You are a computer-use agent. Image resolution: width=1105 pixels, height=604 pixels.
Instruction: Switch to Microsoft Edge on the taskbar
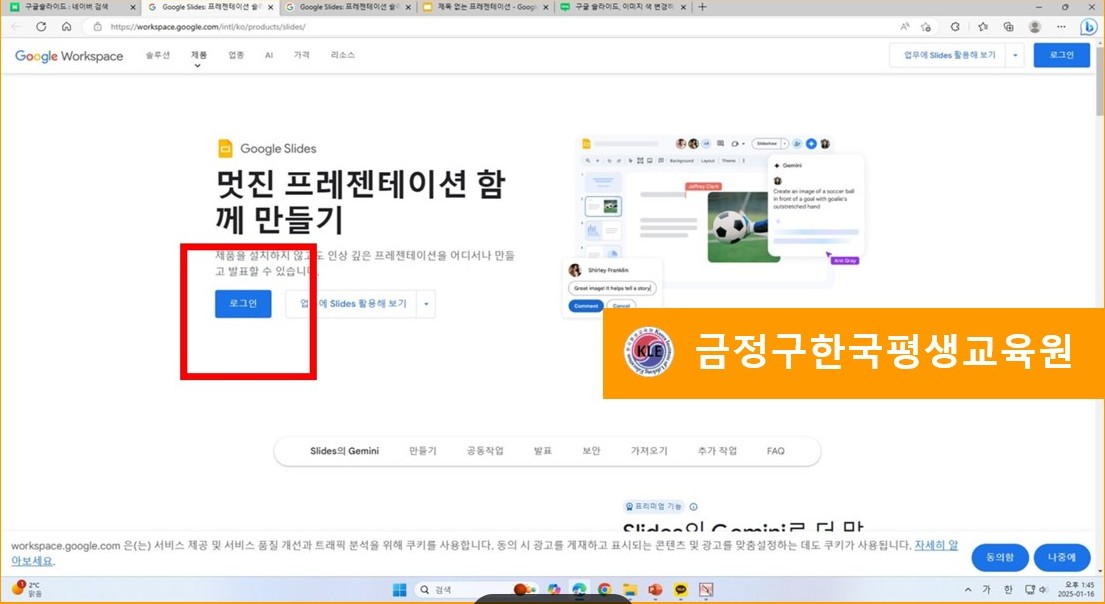579,589
